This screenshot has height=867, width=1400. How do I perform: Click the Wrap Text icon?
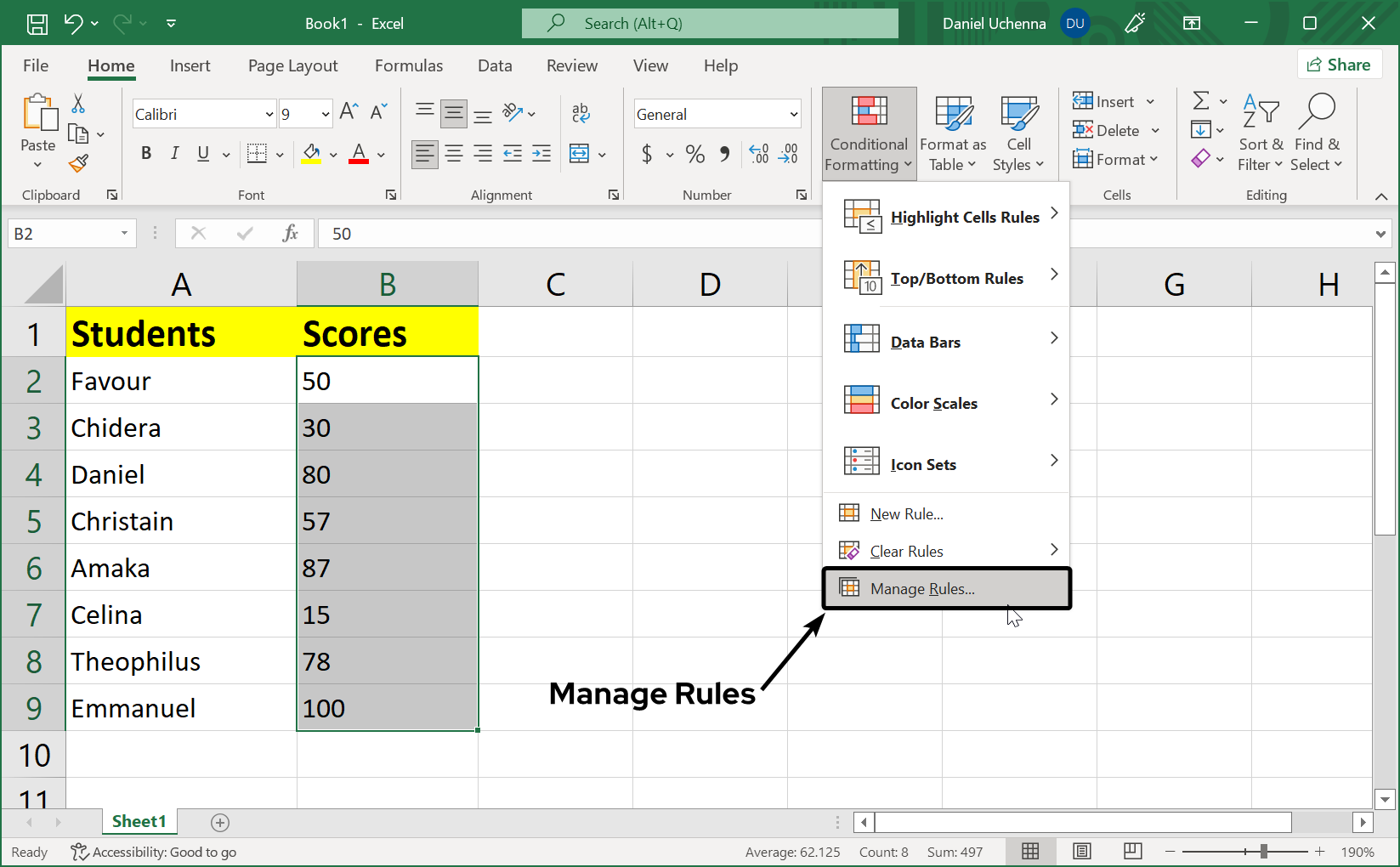(581, 111)
